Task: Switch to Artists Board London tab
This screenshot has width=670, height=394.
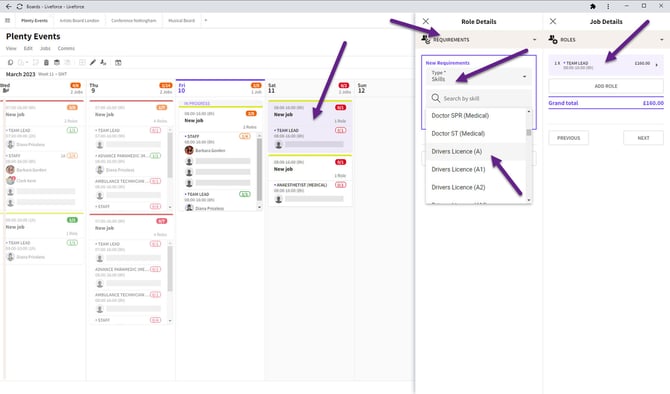Action: pos(79,21)
